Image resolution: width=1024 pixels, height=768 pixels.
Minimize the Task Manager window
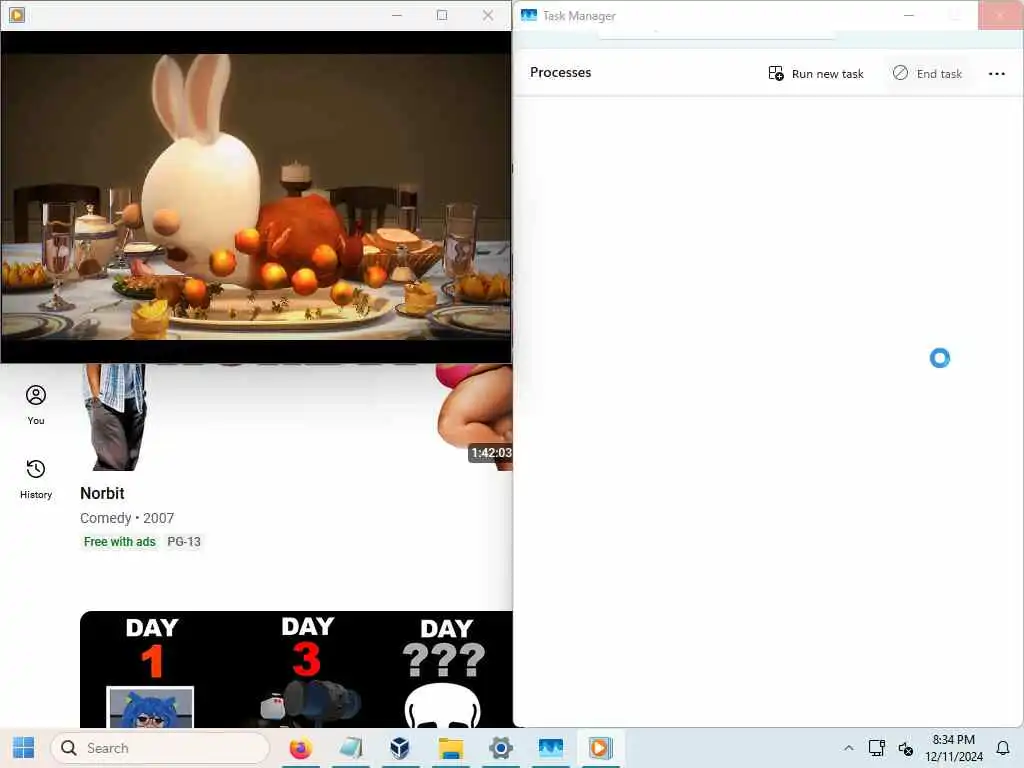(908, 15)
